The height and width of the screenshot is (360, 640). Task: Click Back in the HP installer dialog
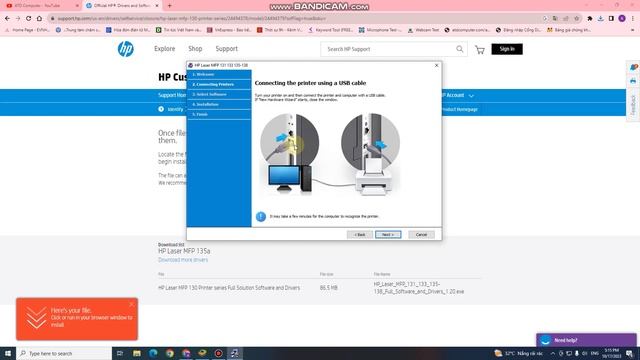(x=360, y=235)
